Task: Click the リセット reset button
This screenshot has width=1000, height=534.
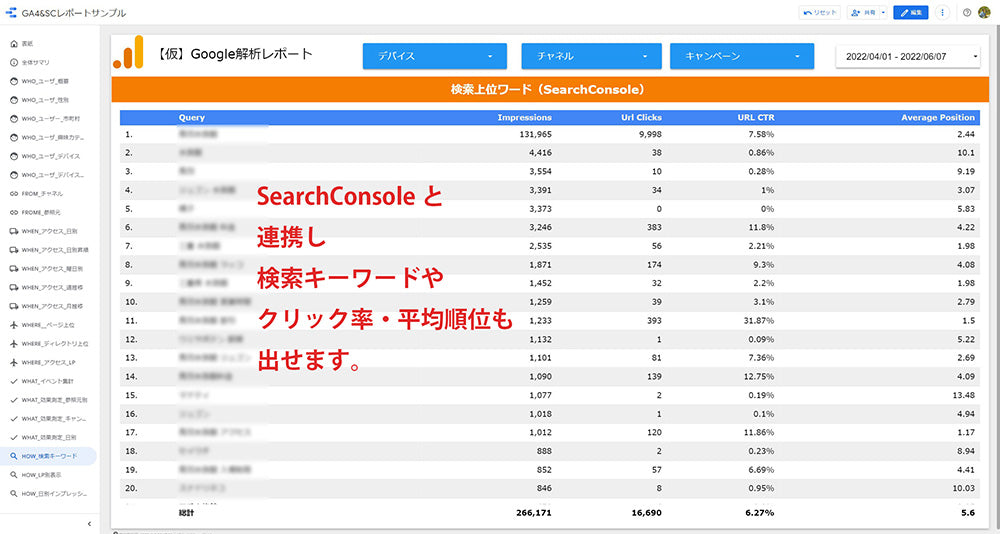Action: point(820,12)
